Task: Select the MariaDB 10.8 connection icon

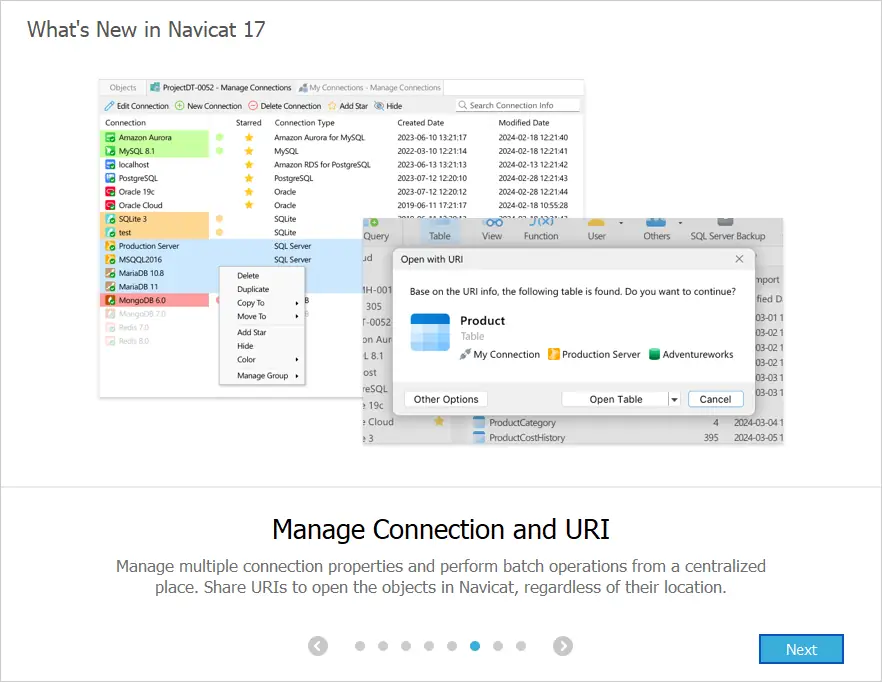Action: 110,273
